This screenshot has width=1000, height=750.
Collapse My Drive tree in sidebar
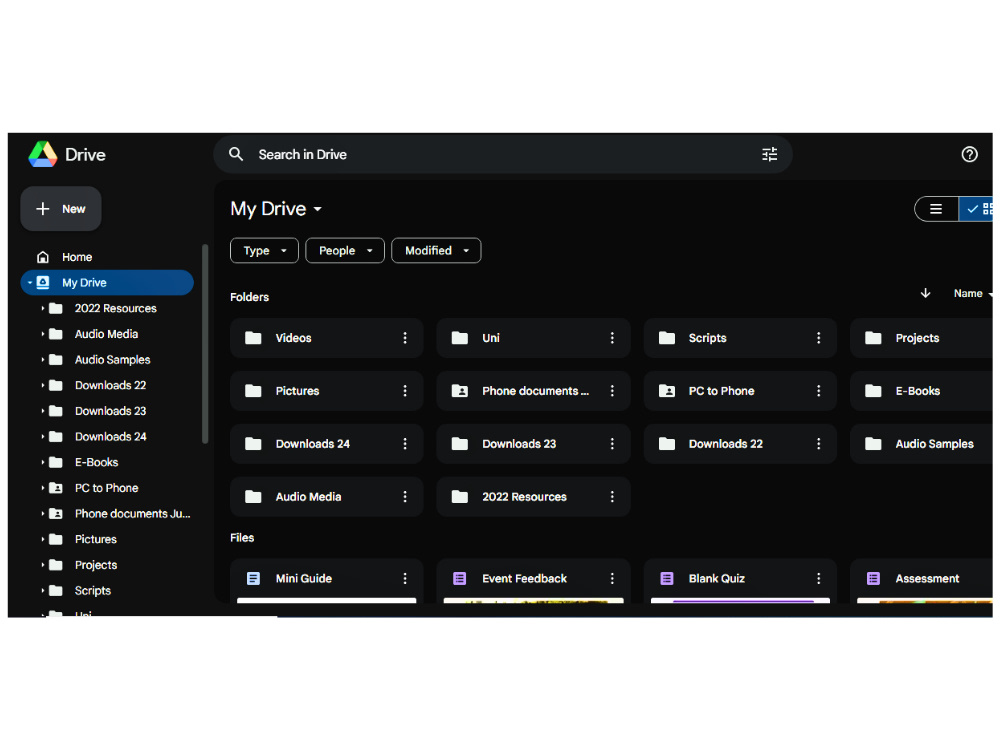point(29,283)
